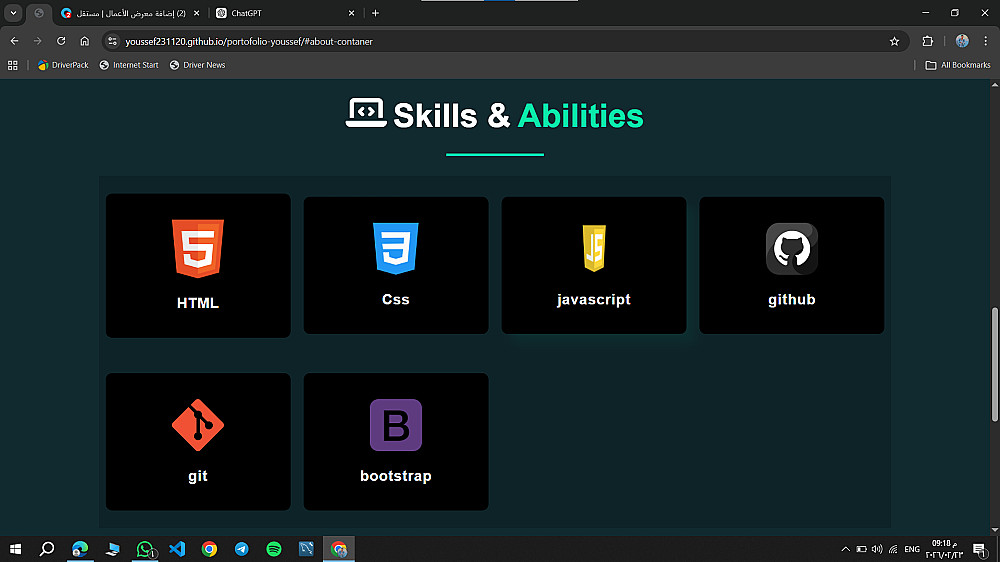
Task: Click the page vertical scrollbar thumb
Action: tap(995, 364)
